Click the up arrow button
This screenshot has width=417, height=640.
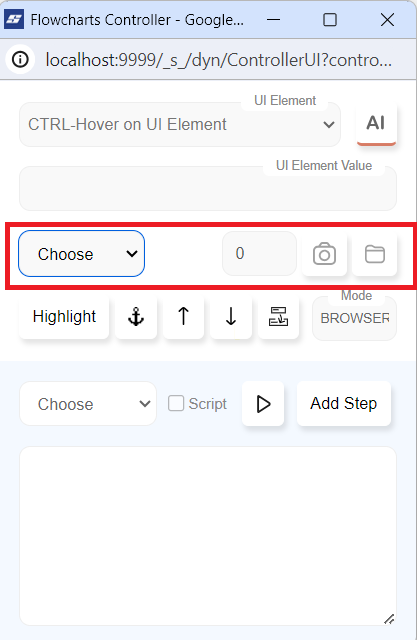183,317
